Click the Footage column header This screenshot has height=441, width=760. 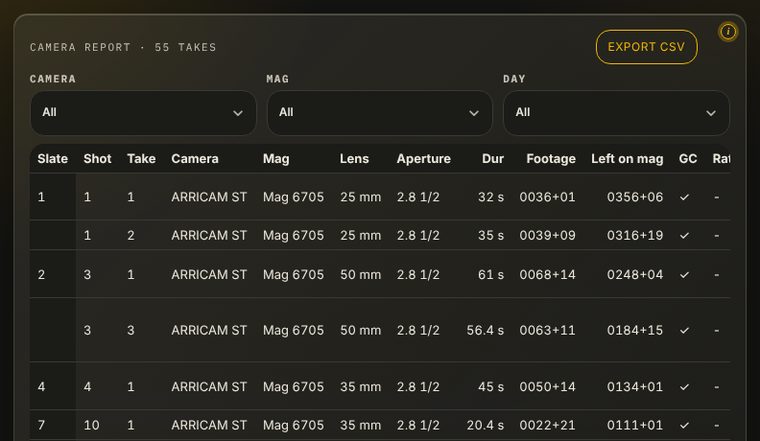pos(551,159)
